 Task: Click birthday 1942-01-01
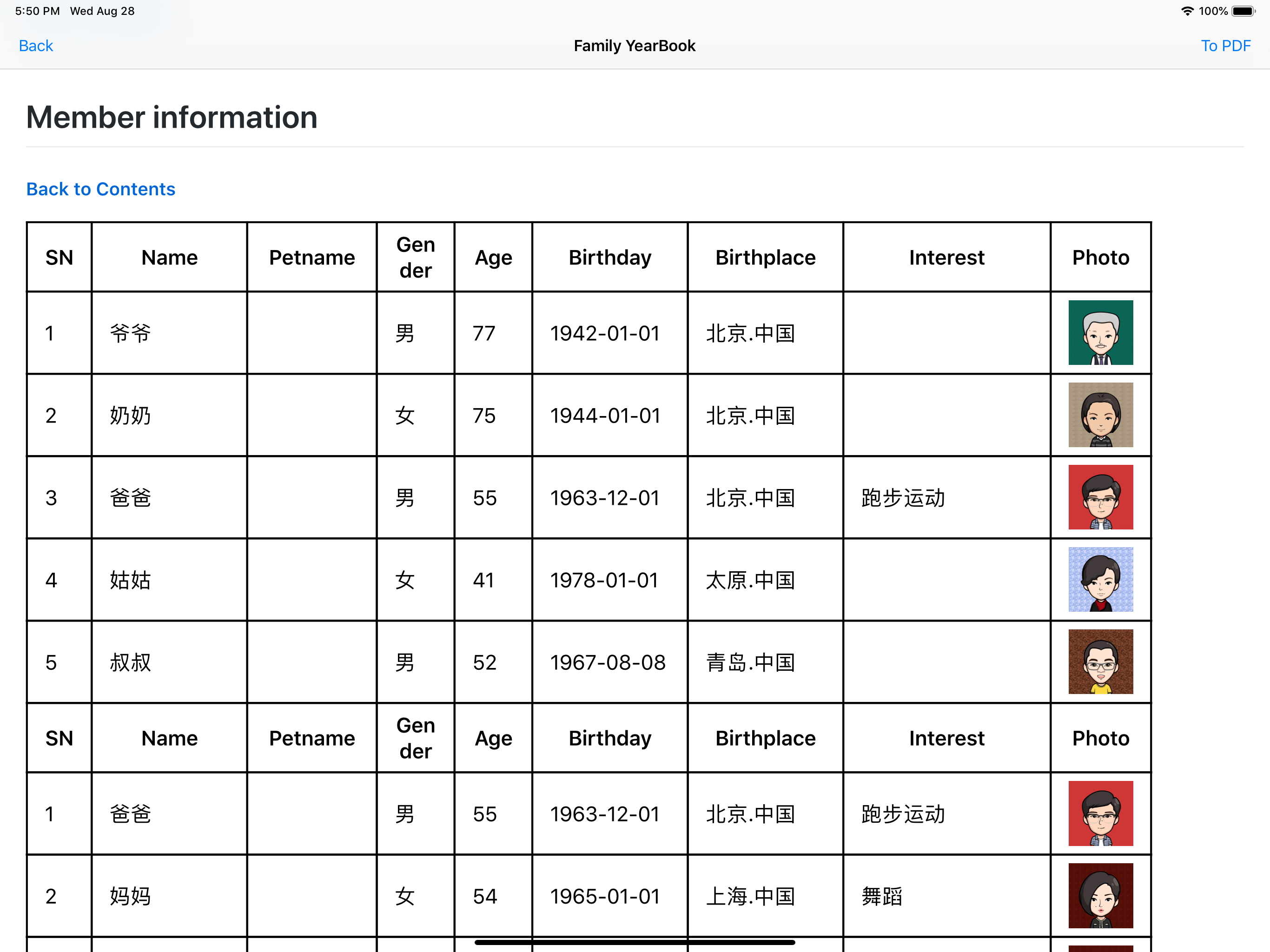(x=605, y=333)
